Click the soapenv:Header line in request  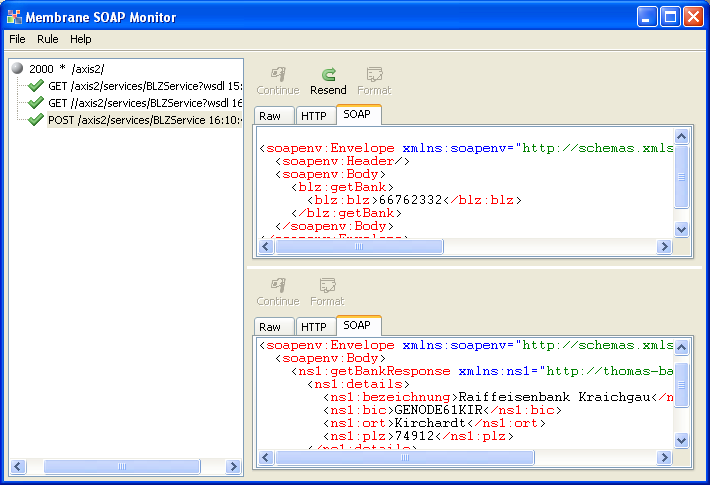(342, 161)
